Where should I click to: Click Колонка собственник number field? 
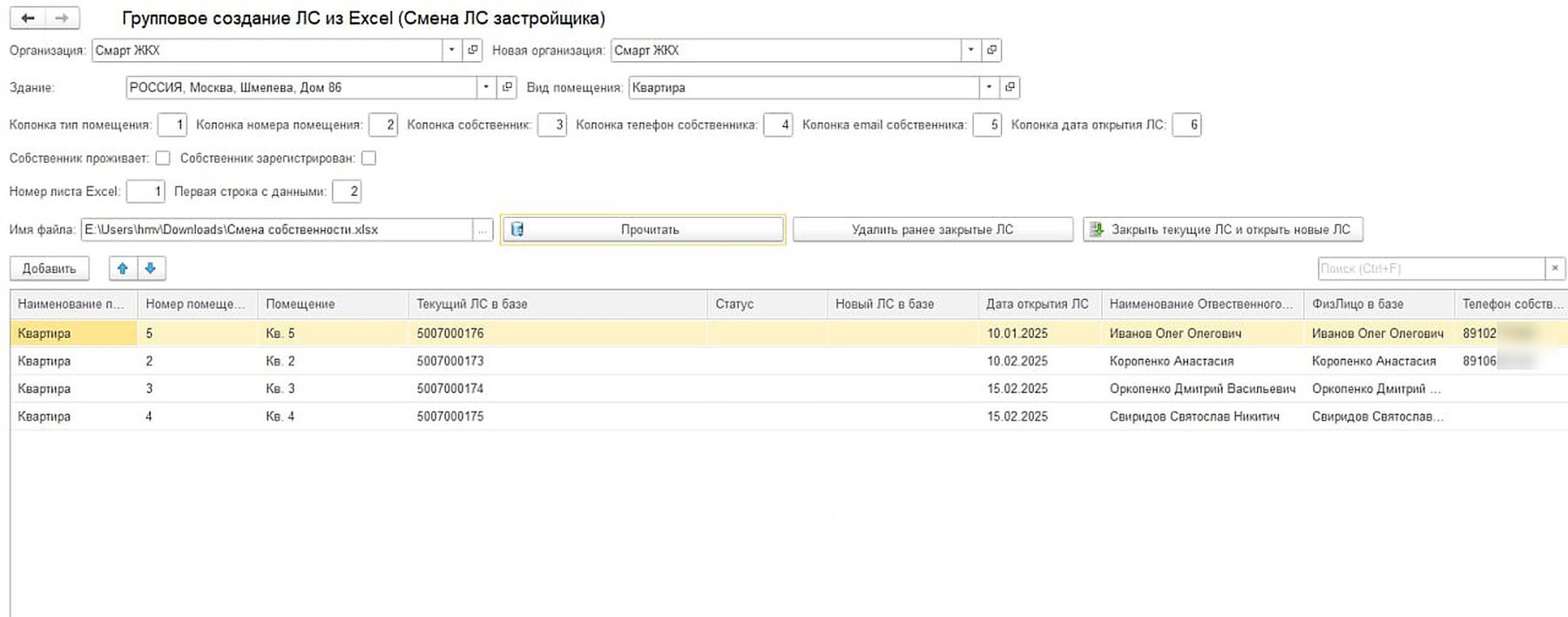click(x=552, y=125)
